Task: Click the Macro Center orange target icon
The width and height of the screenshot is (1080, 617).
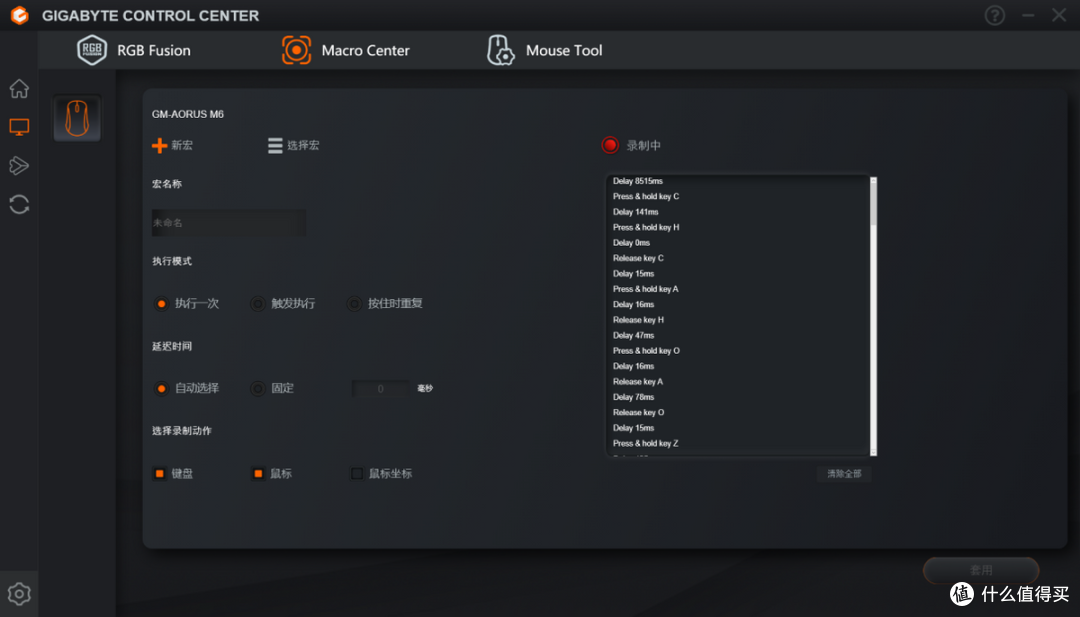Action: coord(296,50)
